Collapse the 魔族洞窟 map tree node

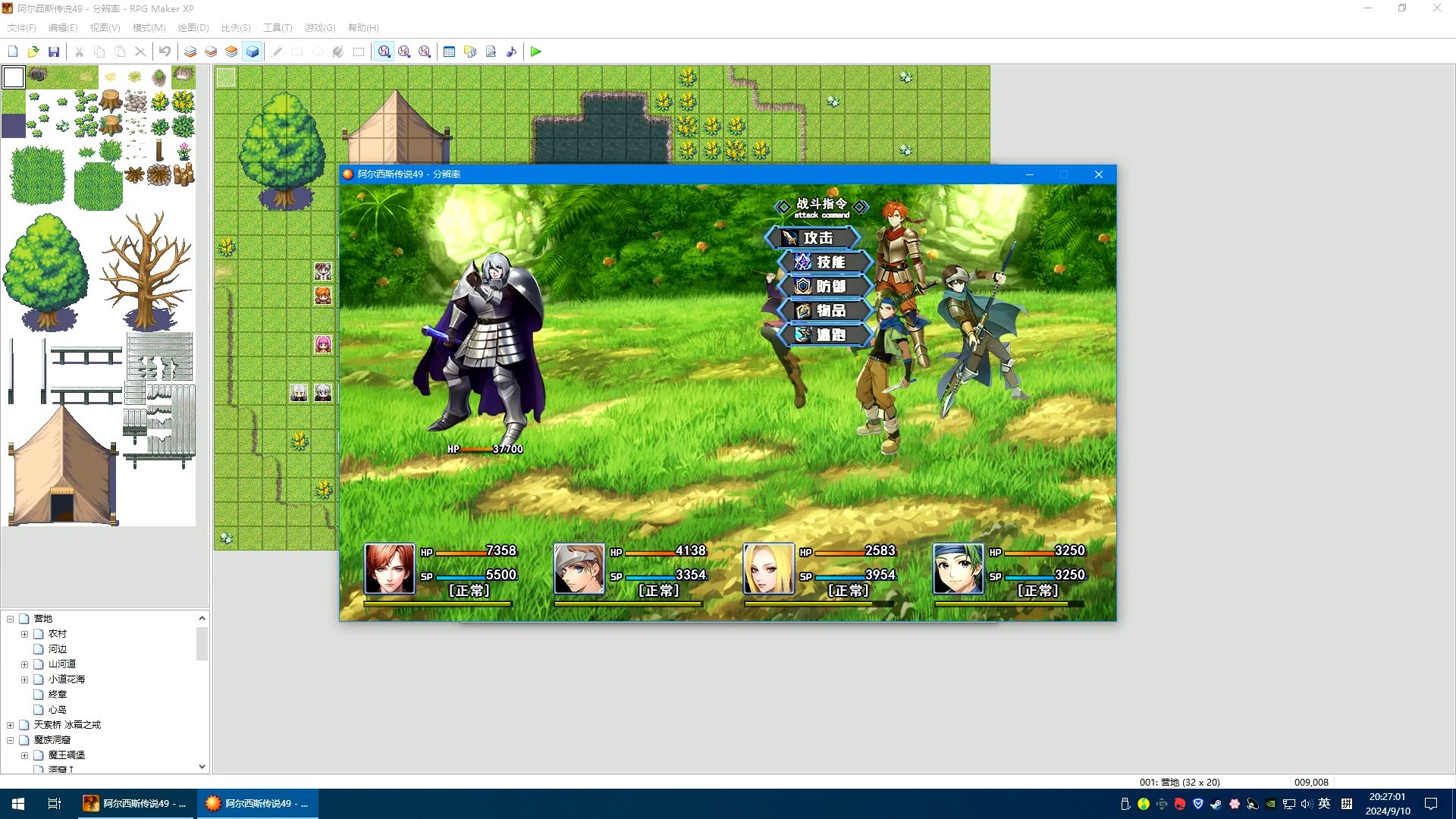click(11, 740)
